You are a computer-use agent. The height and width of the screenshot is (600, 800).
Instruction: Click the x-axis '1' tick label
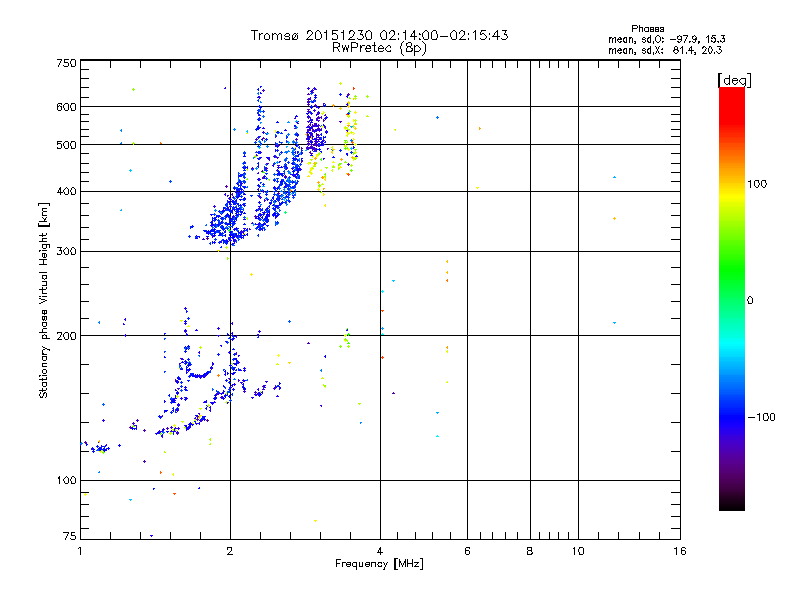tap(80, 551)
